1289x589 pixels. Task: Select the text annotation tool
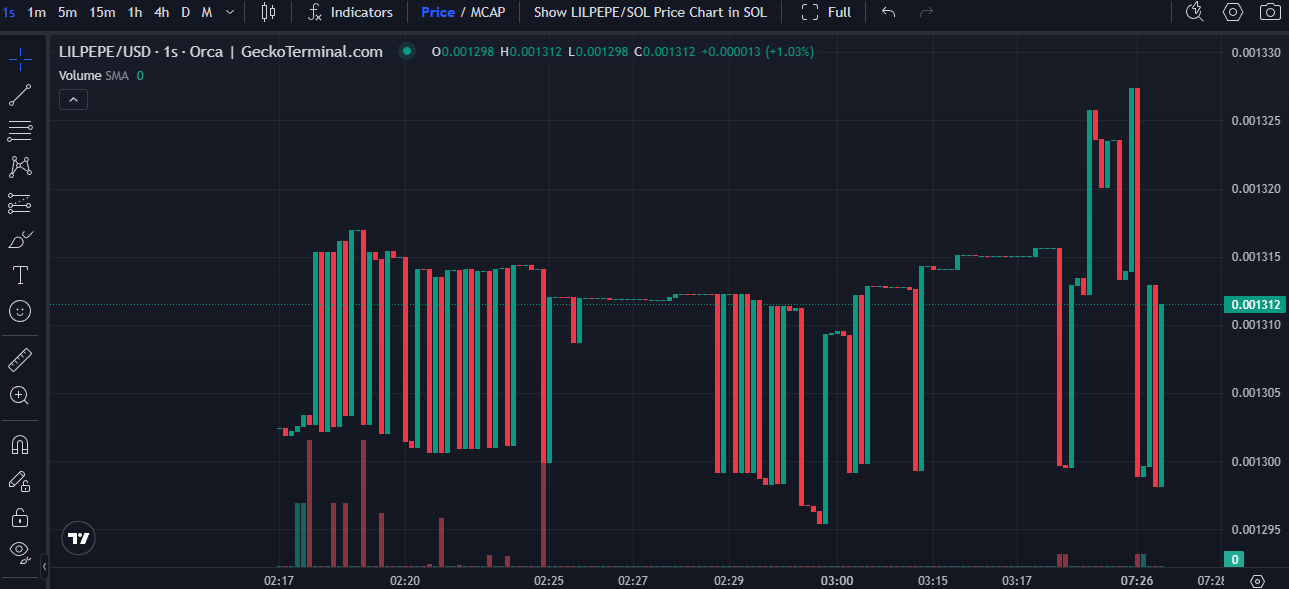pyautogui.click(x=20, y=275)
